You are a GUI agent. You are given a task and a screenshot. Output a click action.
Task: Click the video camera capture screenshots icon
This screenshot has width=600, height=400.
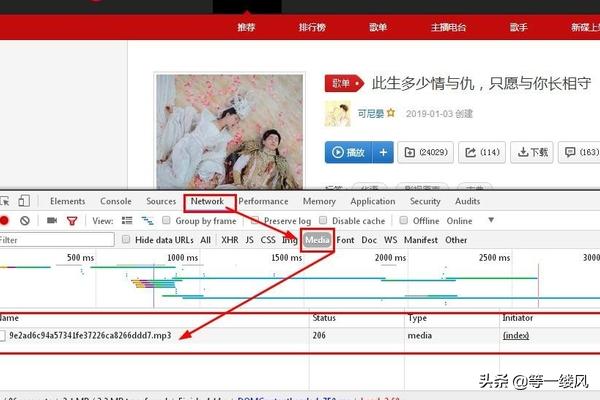(x=52, y=220)
